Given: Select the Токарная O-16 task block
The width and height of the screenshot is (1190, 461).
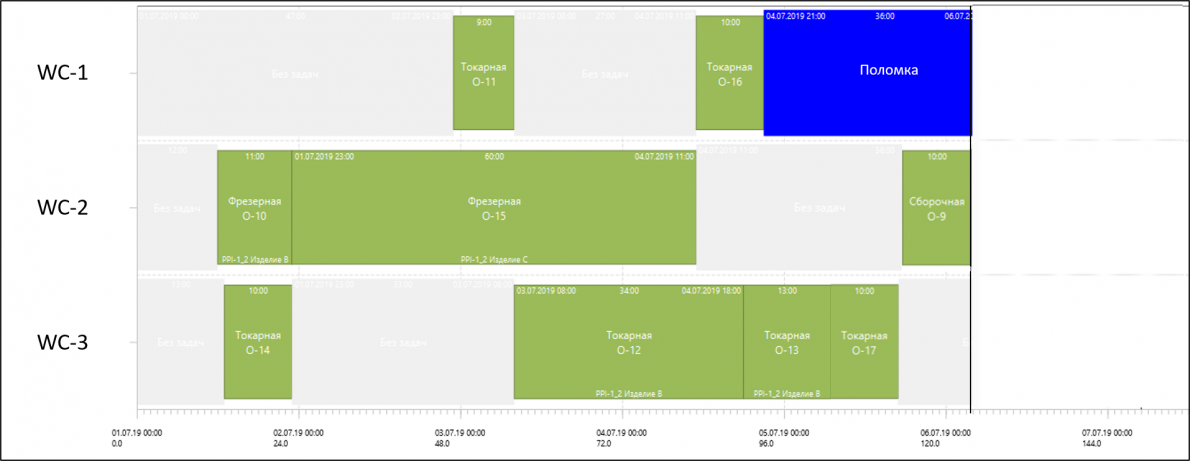Looking at the screenshot, I should point(729,73).
